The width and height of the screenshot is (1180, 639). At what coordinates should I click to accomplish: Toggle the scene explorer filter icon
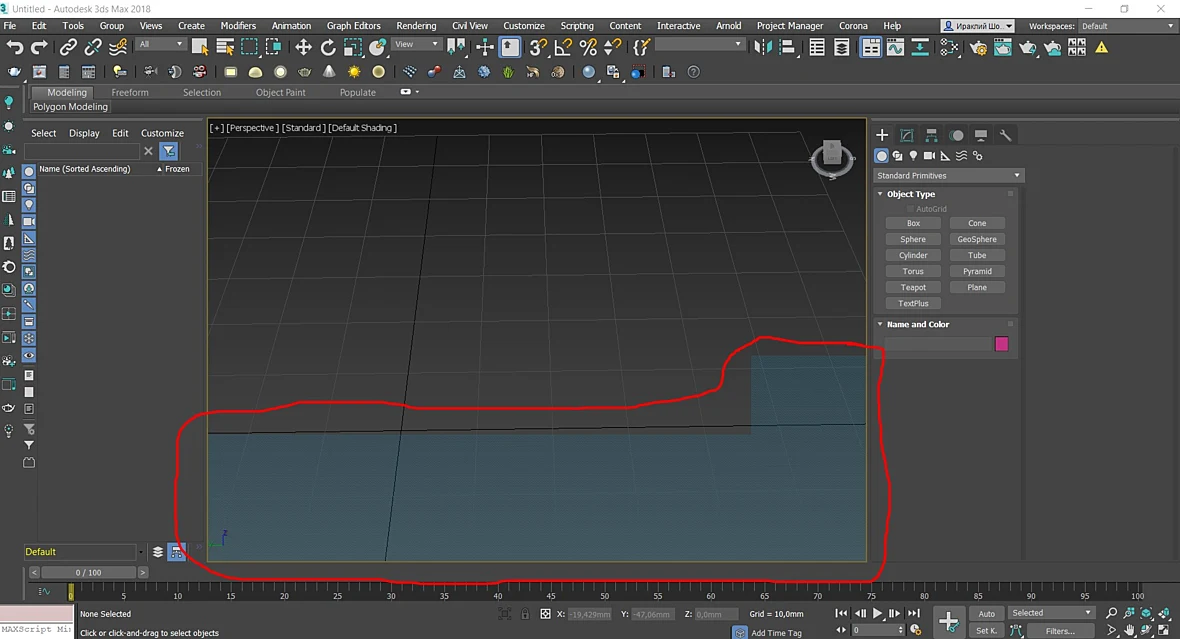pos(169,151)
